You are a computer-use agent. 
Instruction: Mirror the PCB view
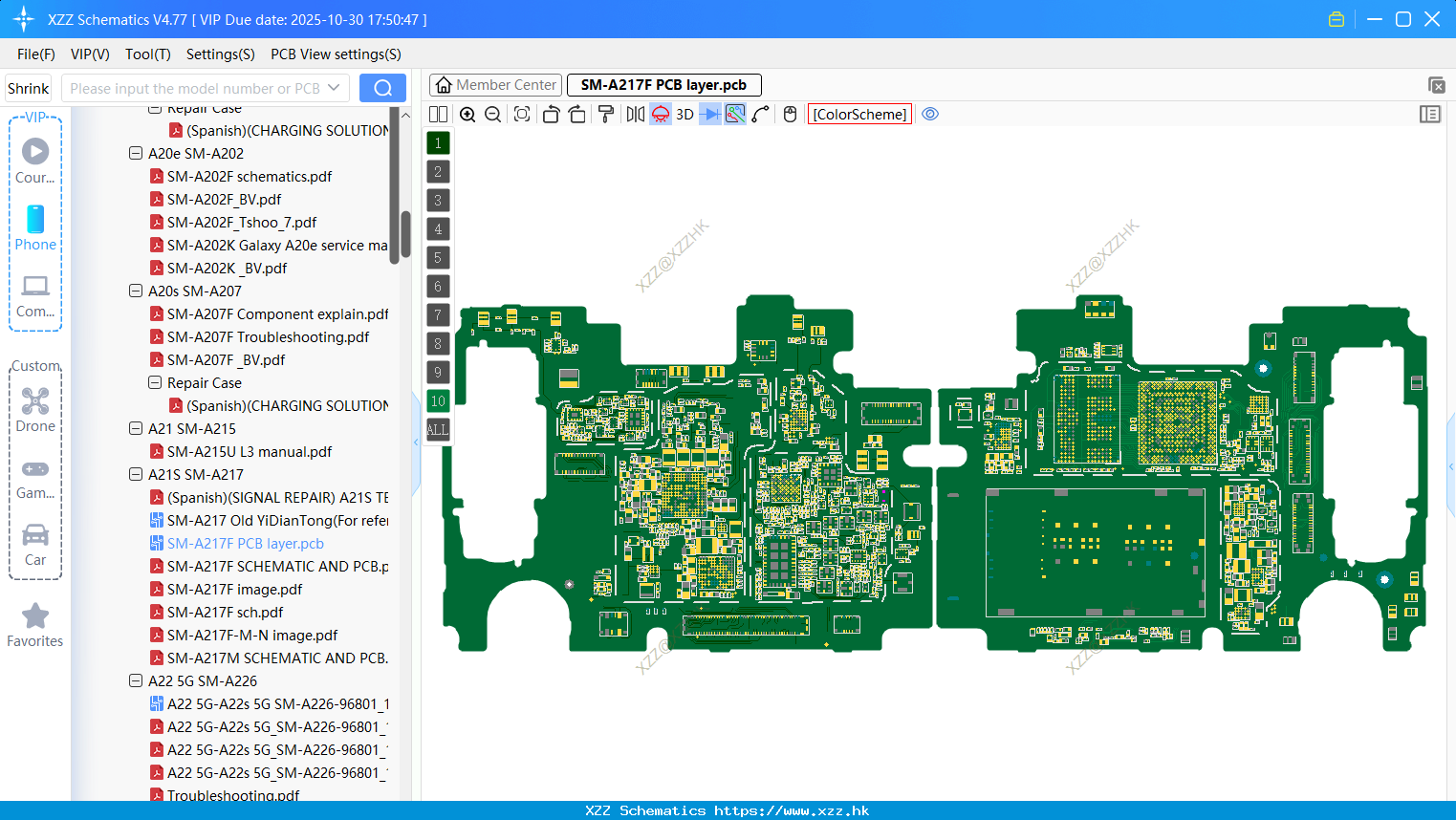(x=636, y=115)
